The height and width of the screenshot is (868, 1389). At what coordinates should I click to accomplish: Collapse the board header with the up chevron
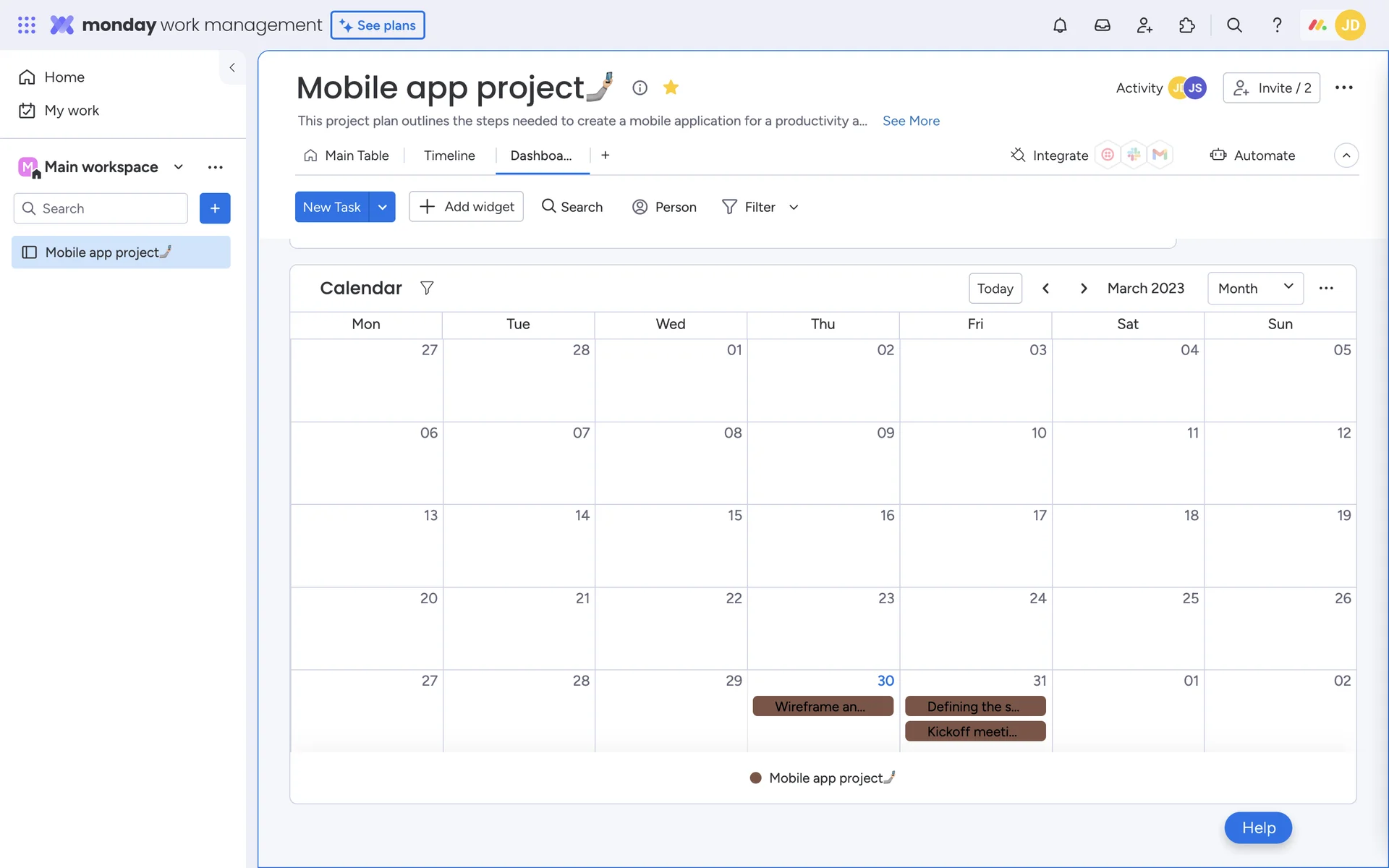[x=1346, y=156]
